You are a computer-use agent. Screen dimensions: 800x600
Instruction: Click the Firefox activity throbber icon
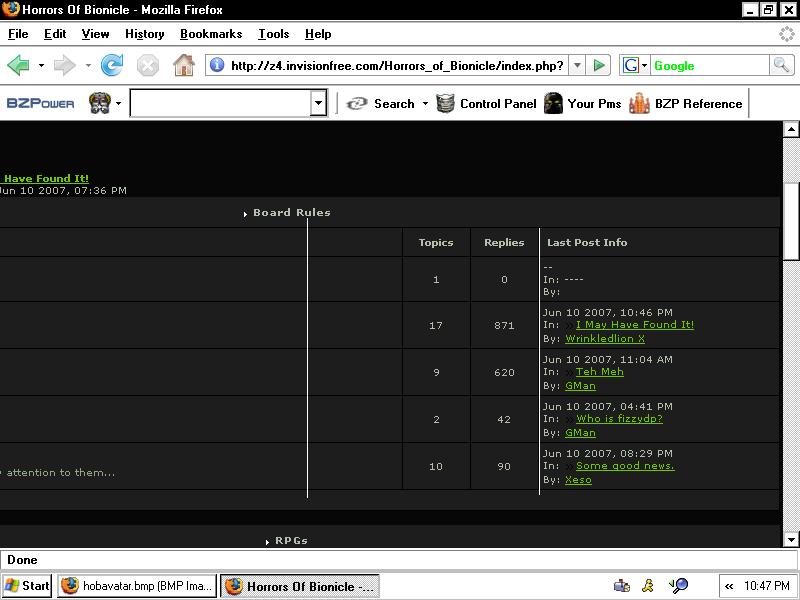coord(786,34)
